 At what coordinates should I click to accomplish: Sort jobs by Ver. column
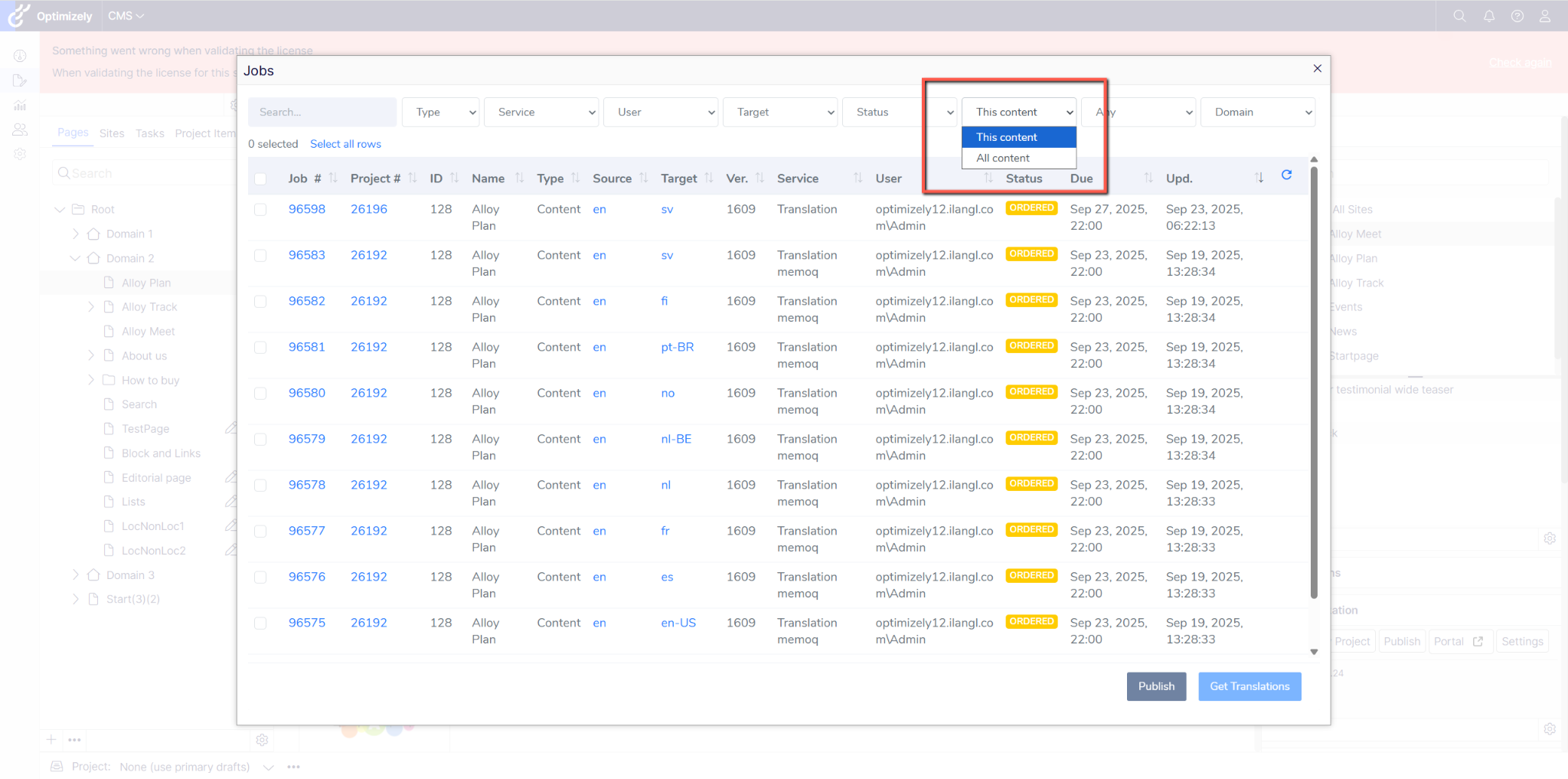point(759,178)
